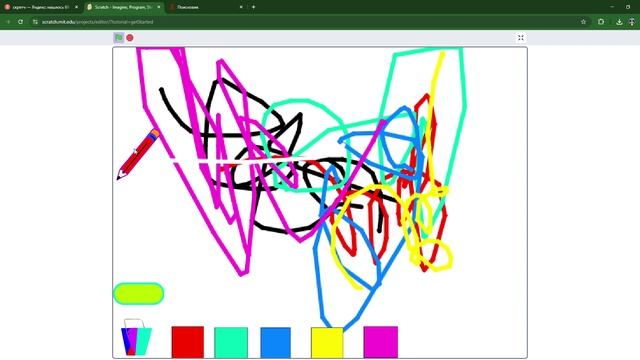Pick the red color square
This screenshot has width=640, height=360.
point(188,342)
